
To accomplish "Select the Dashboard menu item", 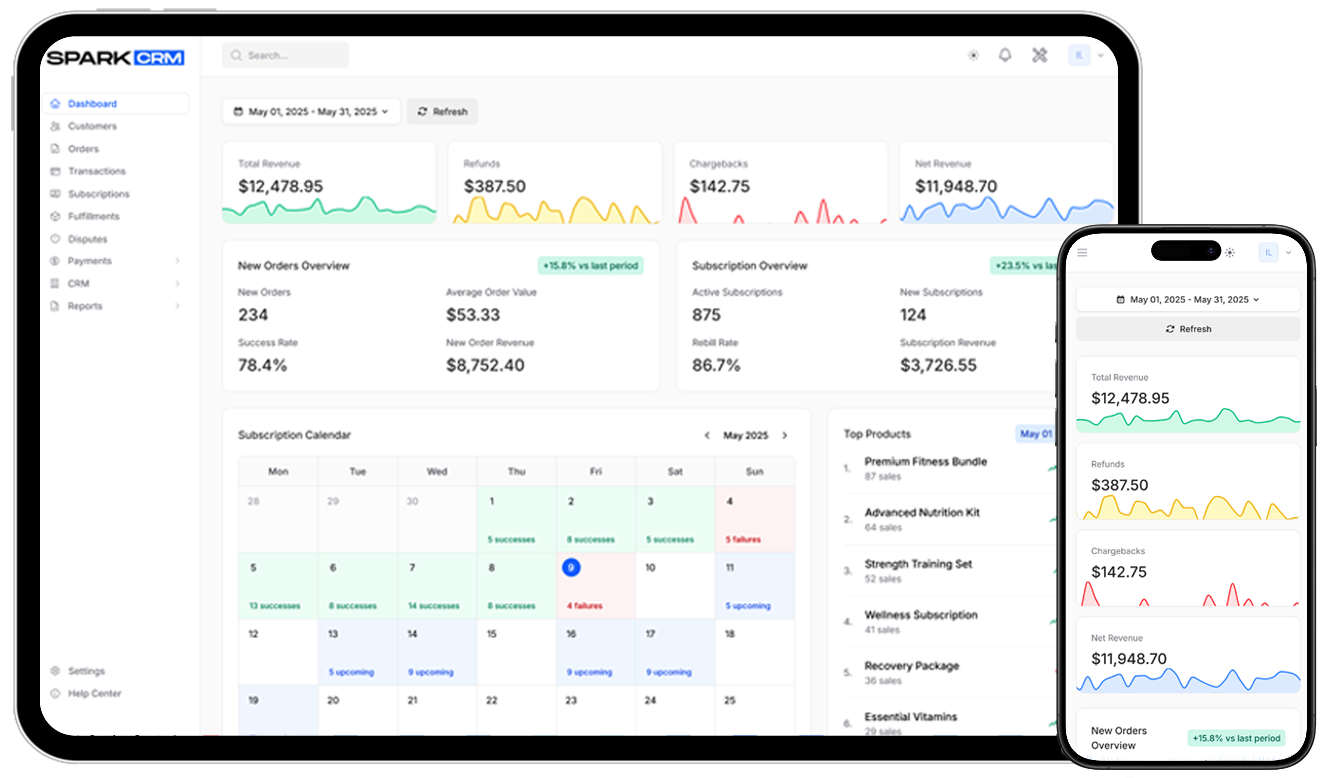I will point(115,104).
